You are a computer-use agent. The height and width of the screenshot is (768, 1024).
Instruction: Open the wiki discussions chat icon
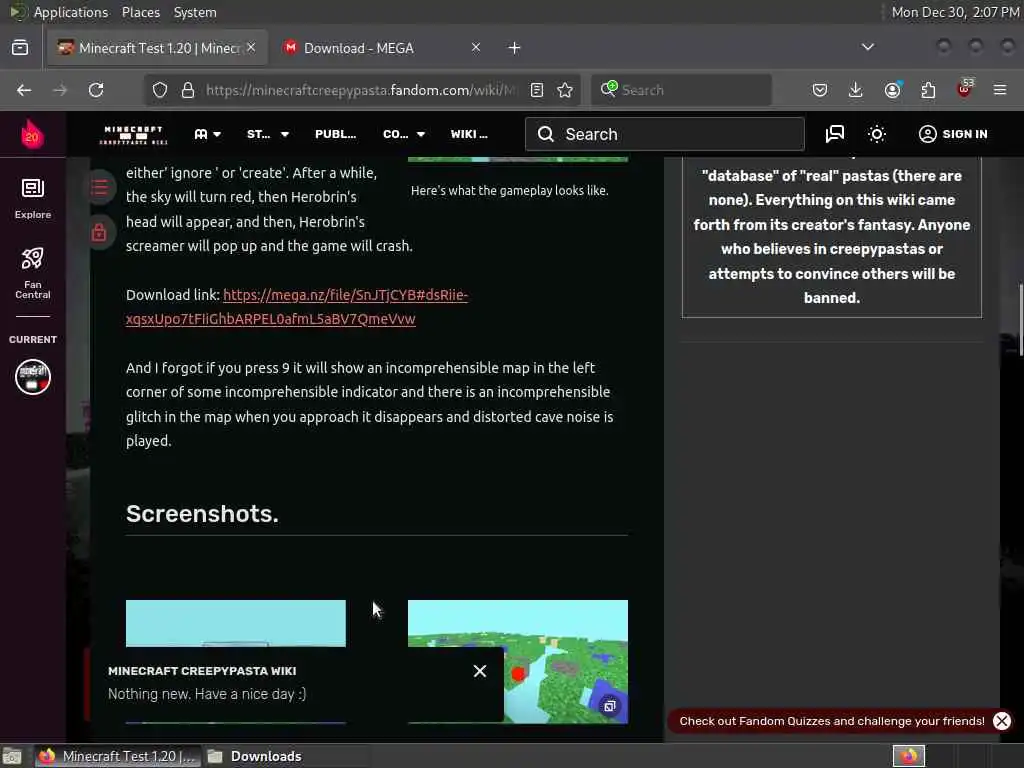click(835, 134)
